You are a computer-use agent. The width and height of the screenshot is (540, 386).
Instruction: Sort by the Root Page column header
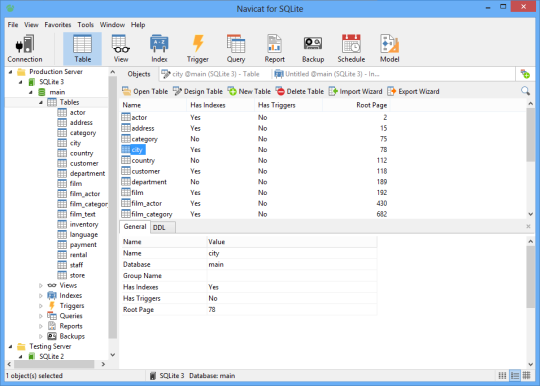point(356,105)
